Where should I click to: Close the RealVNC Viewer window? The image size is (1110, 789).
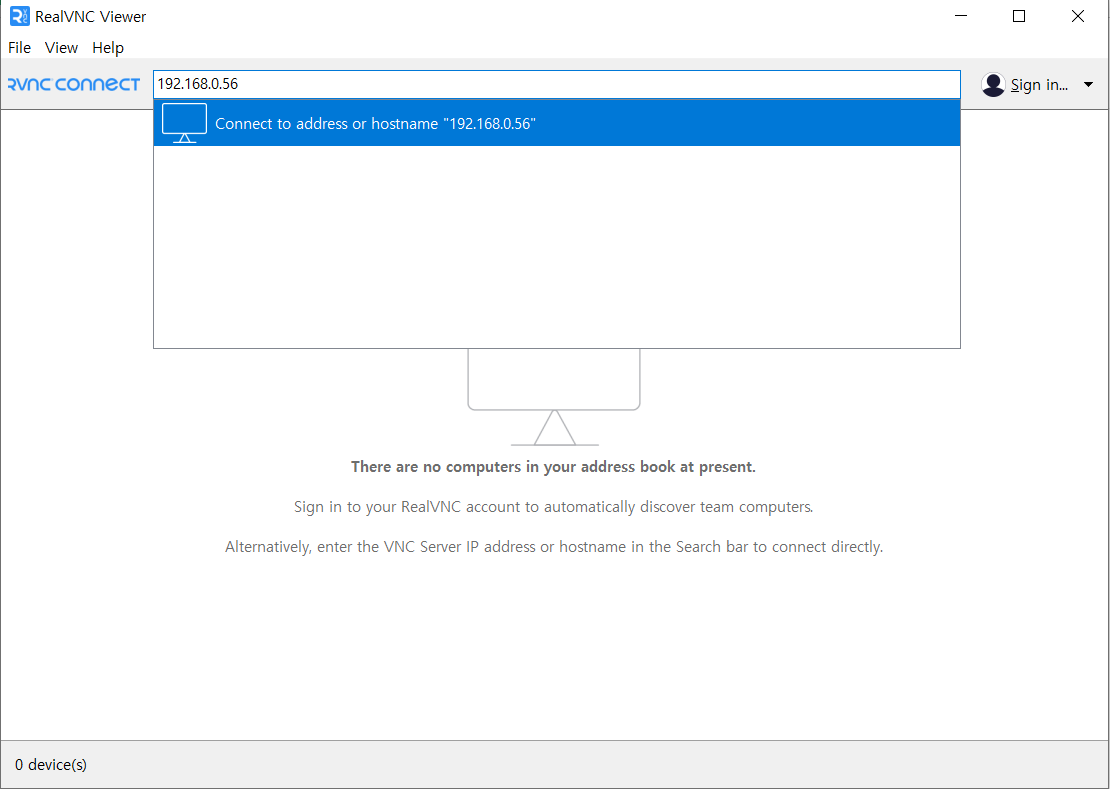coord(1077,16)
